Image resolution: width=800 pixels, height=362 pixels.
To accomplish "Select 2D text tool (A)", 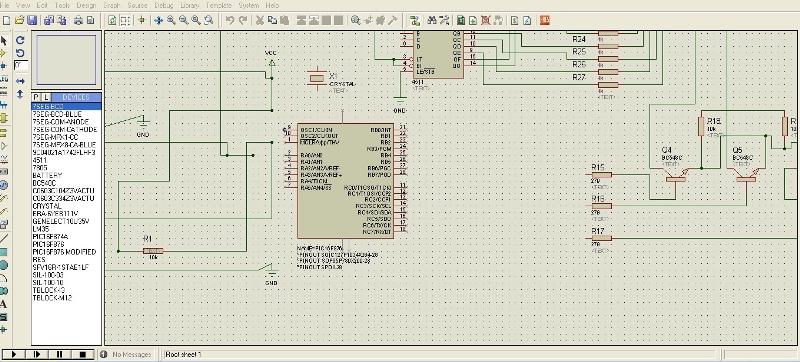I will pos(4,304).
